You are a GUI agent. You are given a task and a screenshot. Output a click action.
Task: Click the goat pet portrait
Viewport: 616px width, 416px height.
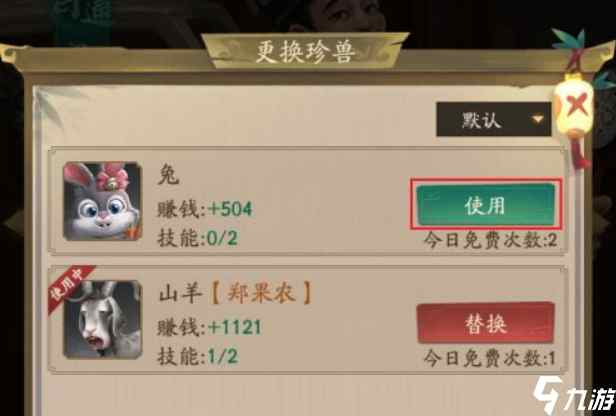(x=102, y=319)
